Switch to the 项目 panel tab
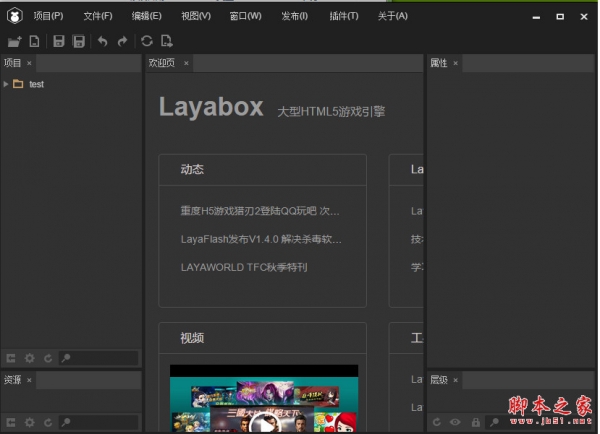 tap(12, 63)
